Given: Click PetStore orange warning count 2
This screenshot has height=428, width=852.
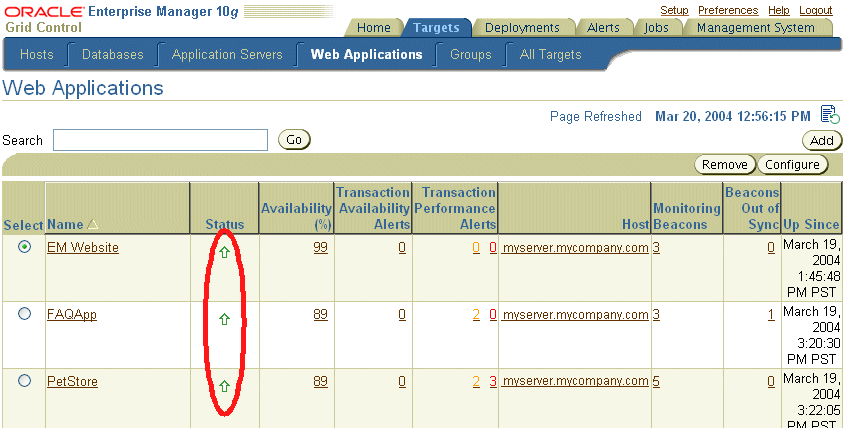Looking at the screenshot, I should tap(476, 381).
